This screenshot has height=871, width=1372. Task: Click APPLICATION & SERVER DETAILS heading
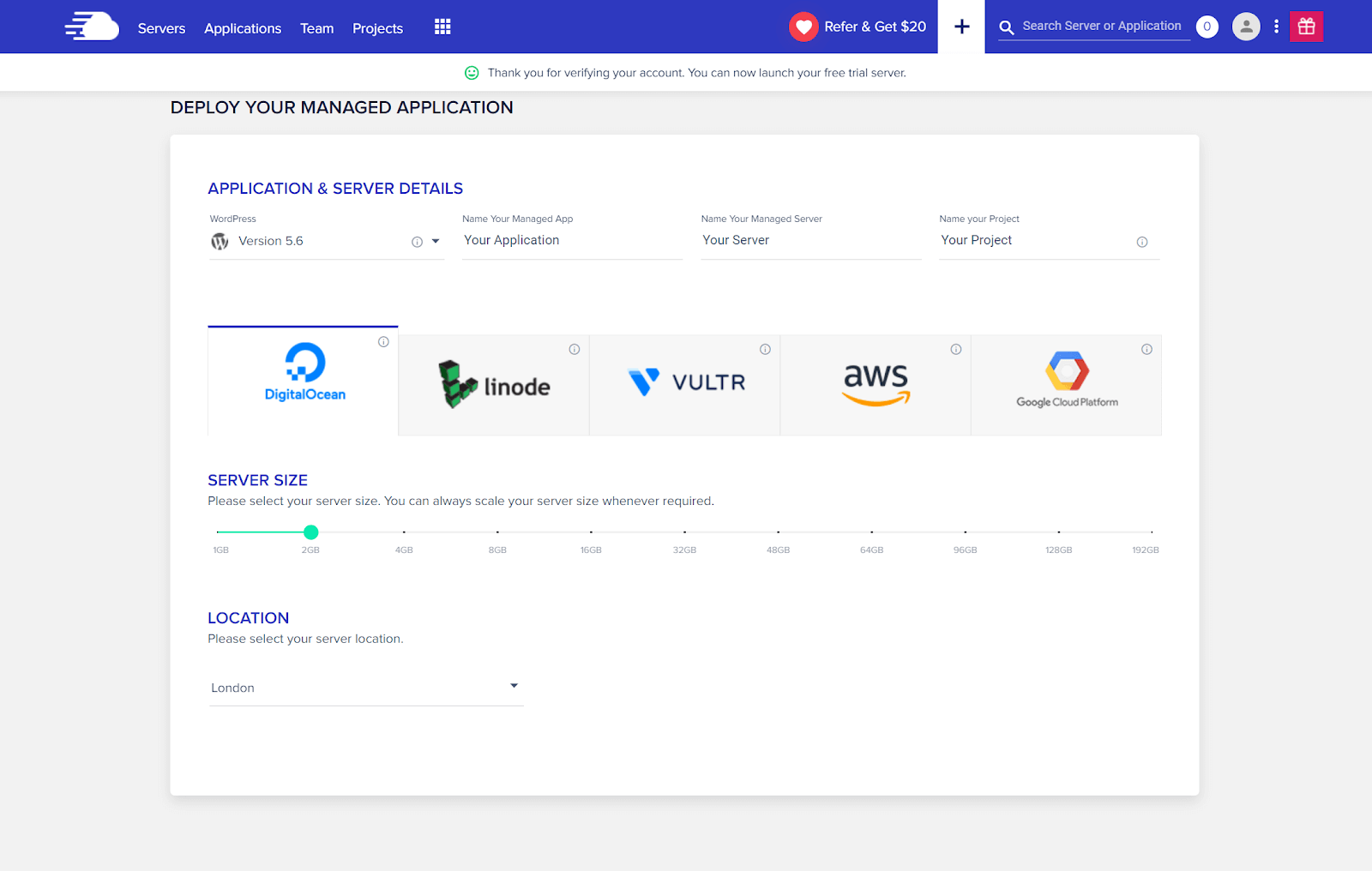click(335, 189)
